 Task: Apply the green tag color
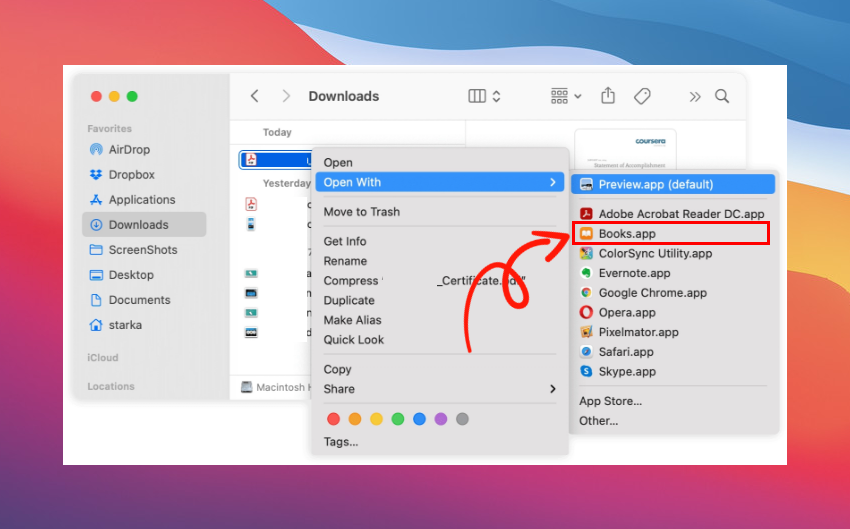pyautogui.click(x=398, y=419)
